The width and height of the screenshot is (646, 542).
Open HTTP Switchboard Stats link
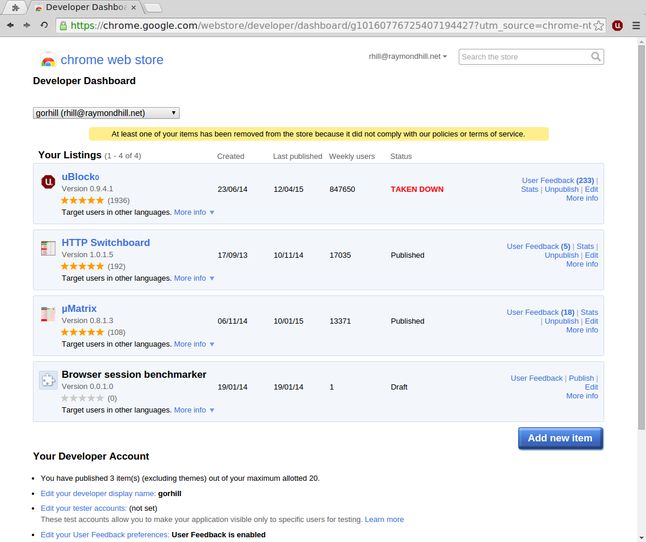point(585,246)
